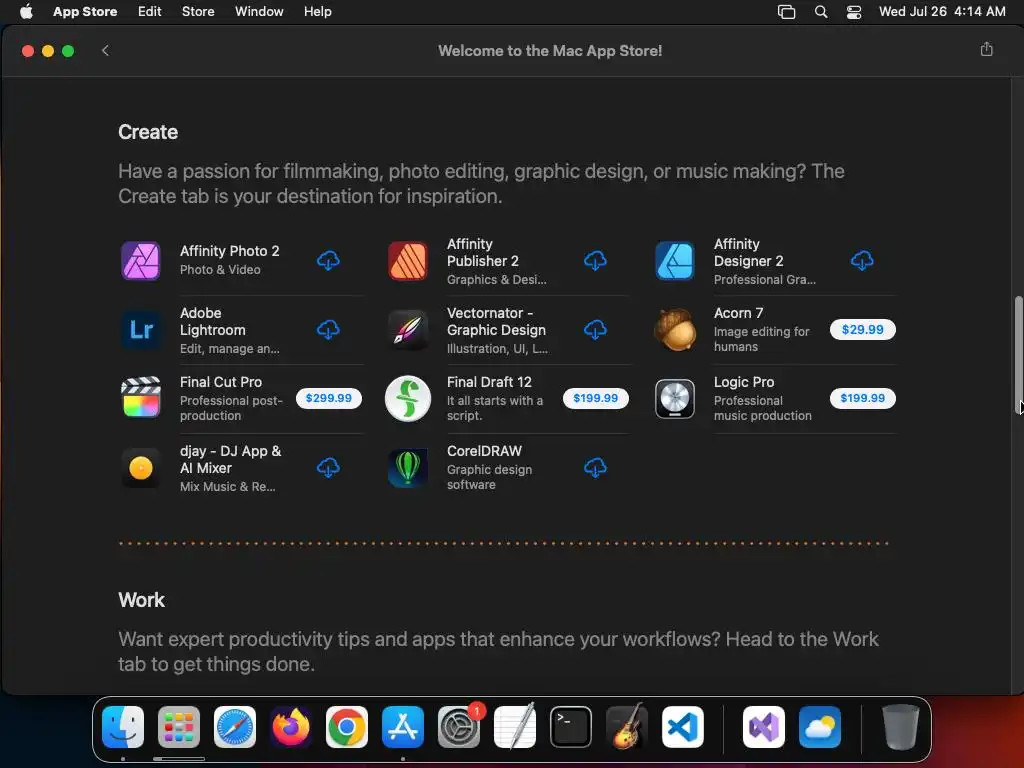
Task: Open GarageBand from the Dock
Action: [627, 727]
